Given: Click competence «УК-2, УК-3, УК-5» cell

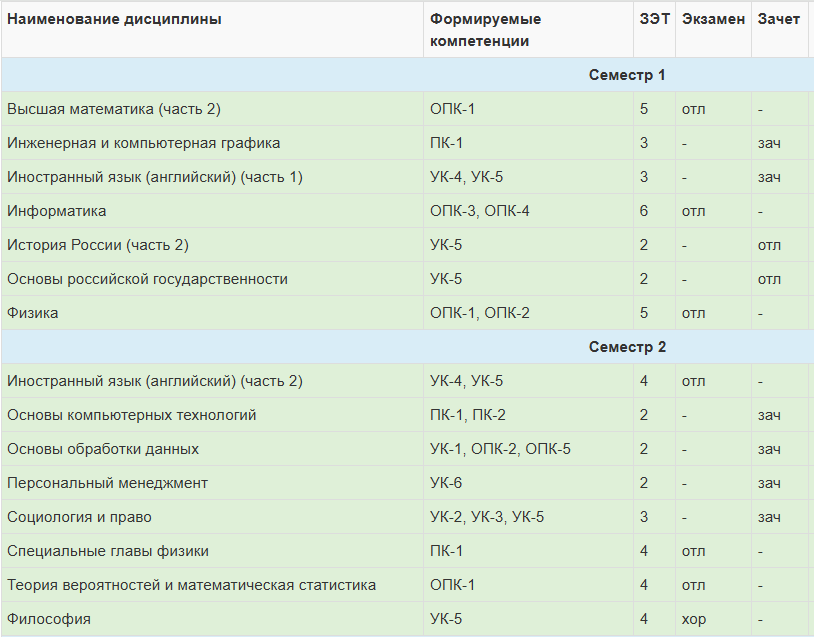Looking at the screenshot, I should coord(485,516).
